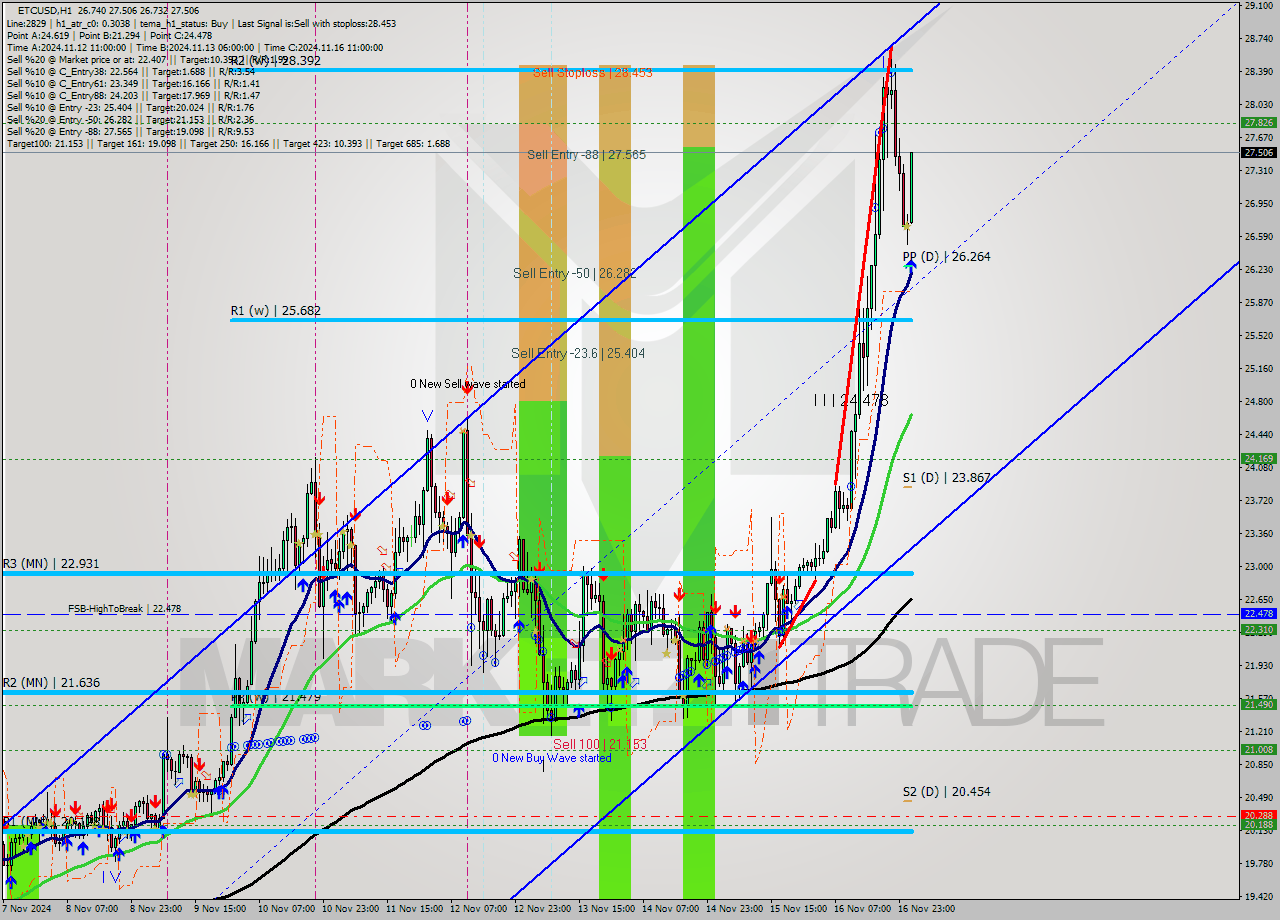
Task: Click the red 20.288 price tag on axis
Action: click(x=1258, y=815)
